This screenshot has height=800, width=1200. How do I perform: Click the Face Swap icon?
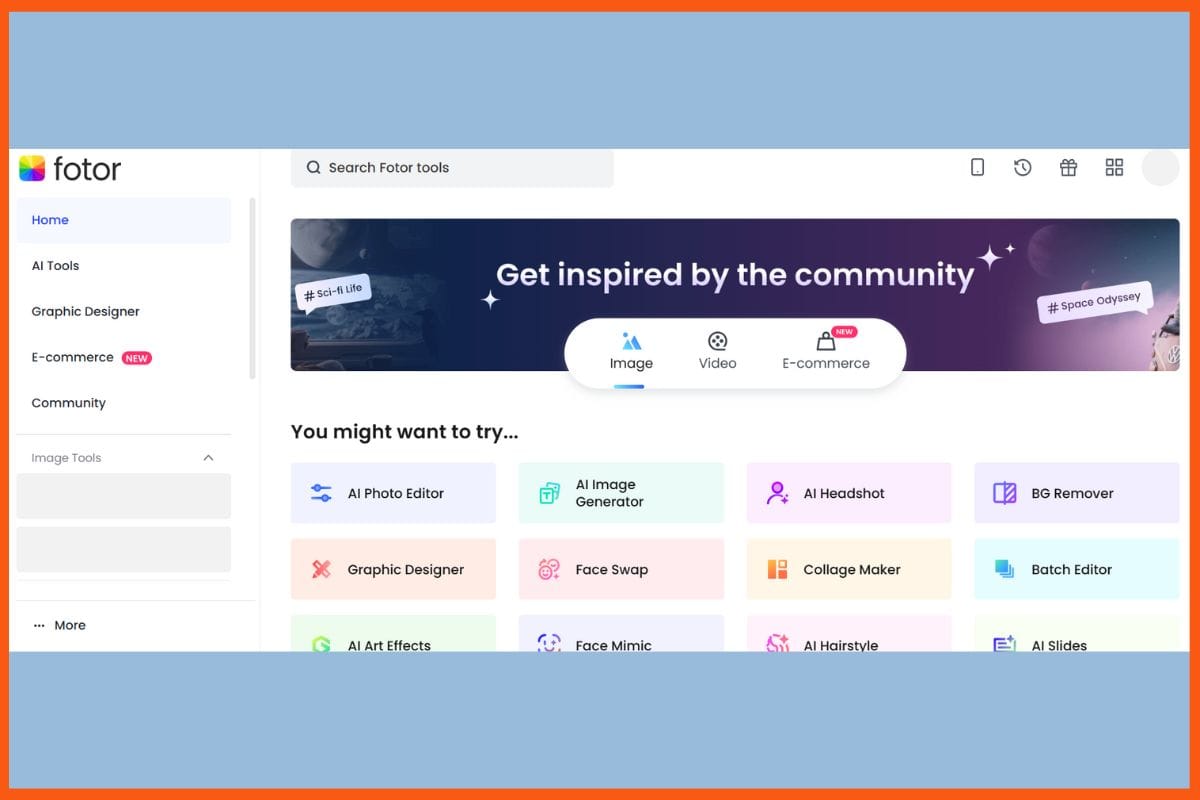click(x=549, y=569)
